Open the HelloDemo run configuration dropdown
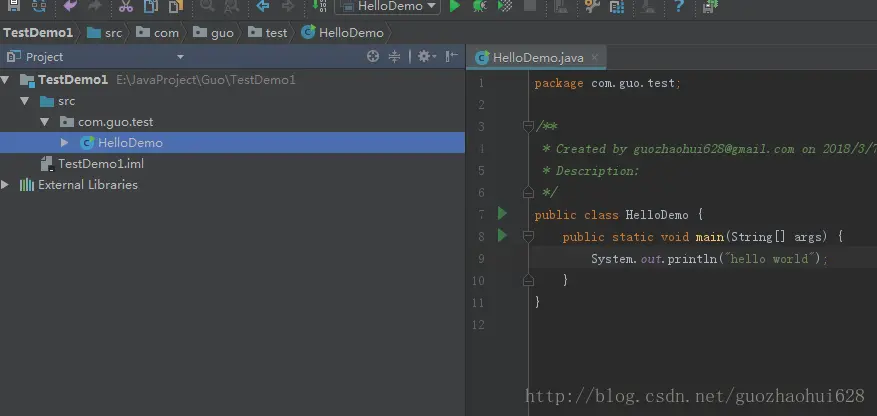Screen dimensions: 877x416 [387, 6]
